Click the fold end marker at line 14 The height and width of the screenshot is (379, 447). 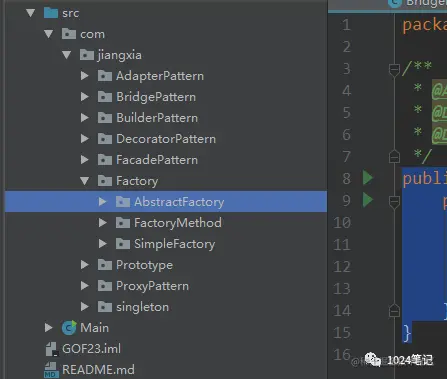coord(394,310)
